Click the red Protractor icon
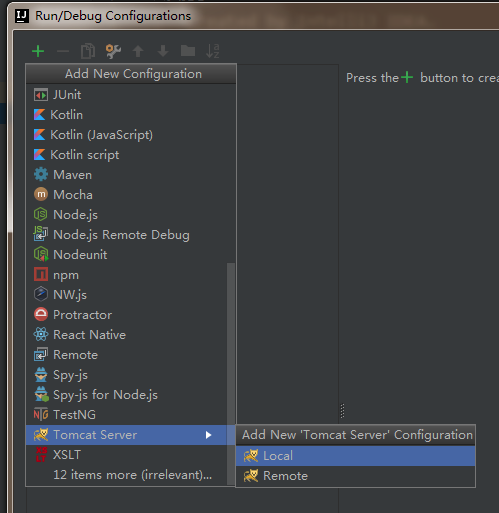The height and width of the screenshot is (513, 499). 41,314
